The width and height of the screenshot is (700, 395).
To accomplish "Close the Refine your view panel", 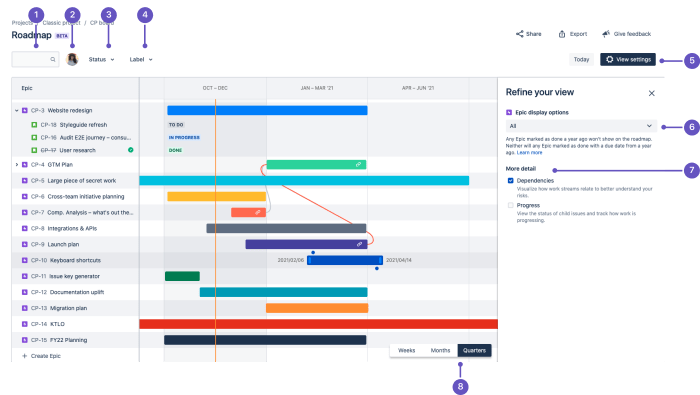I will click(651, 93).
